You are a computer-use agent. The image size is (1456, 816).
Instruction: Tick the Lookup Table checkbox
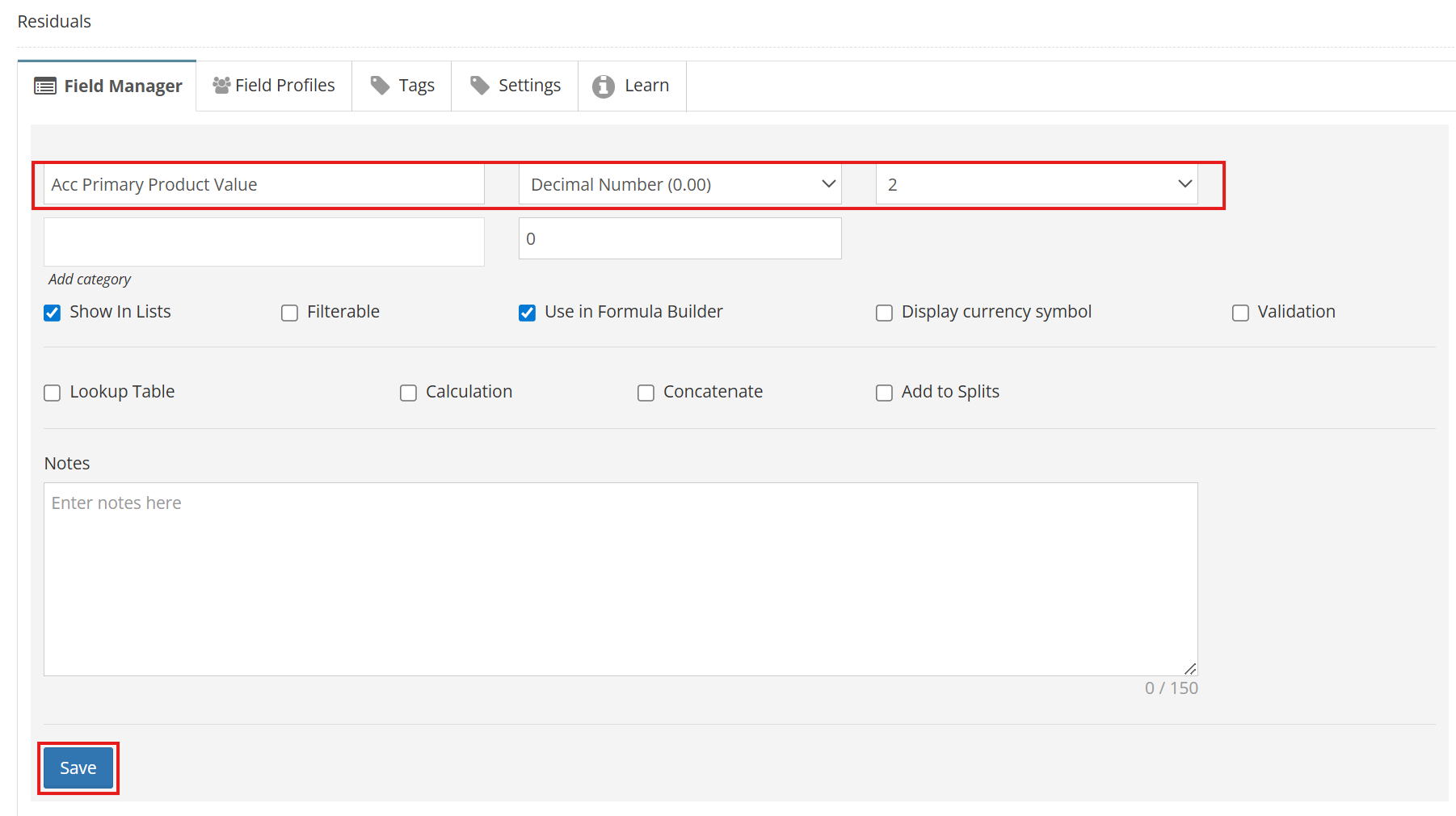(53, 393)
